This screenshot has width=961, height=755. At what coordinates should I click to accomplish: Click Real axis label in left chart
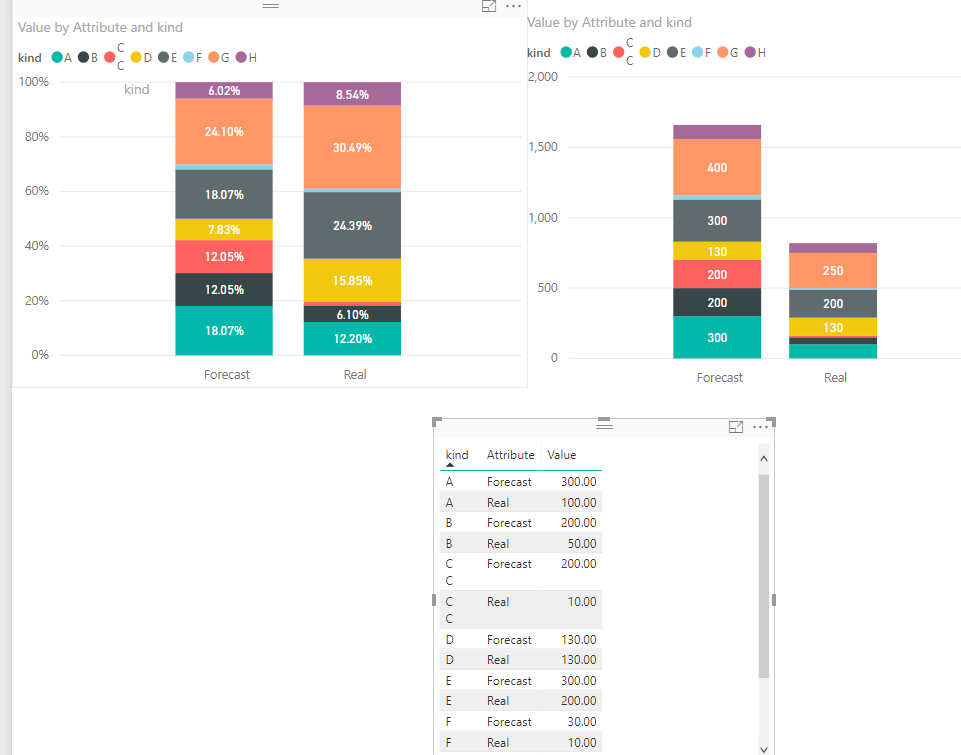pyautogui.click(x=354, y=374)
